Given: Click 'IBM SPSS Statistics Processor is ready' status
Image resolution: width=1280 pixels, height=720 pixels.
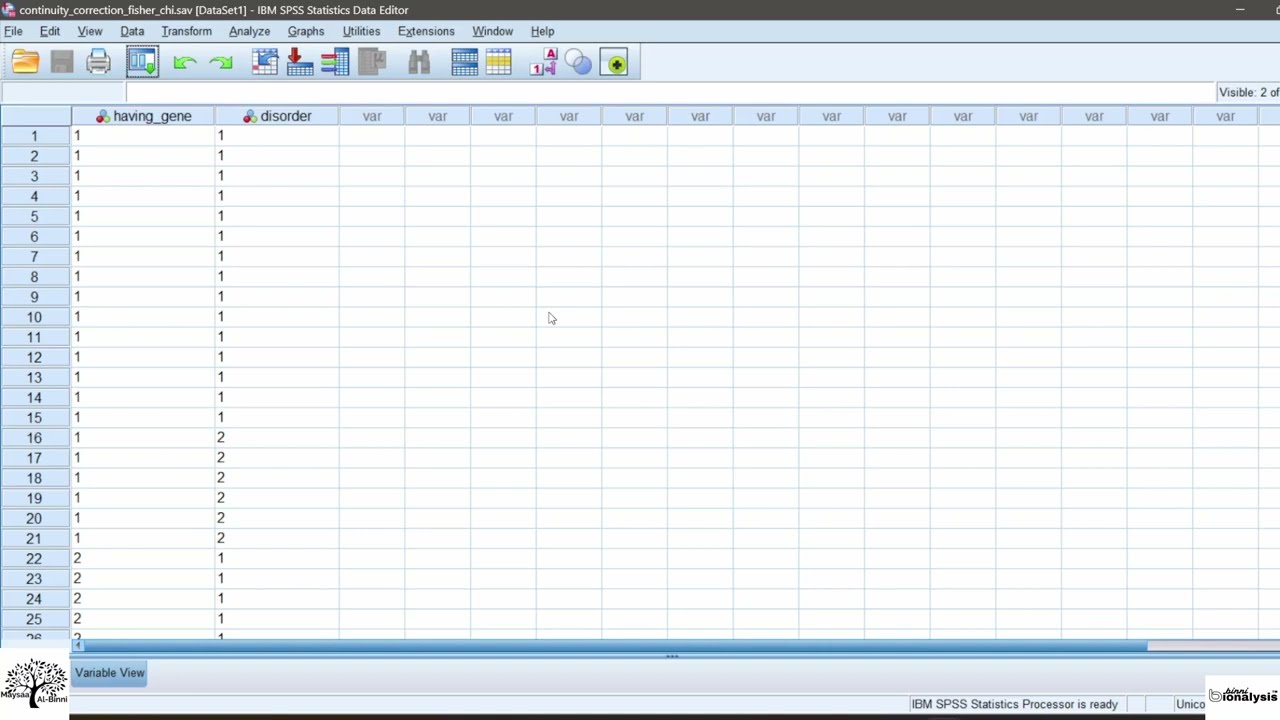Looking at the screenshot, I should [1014, 704].
